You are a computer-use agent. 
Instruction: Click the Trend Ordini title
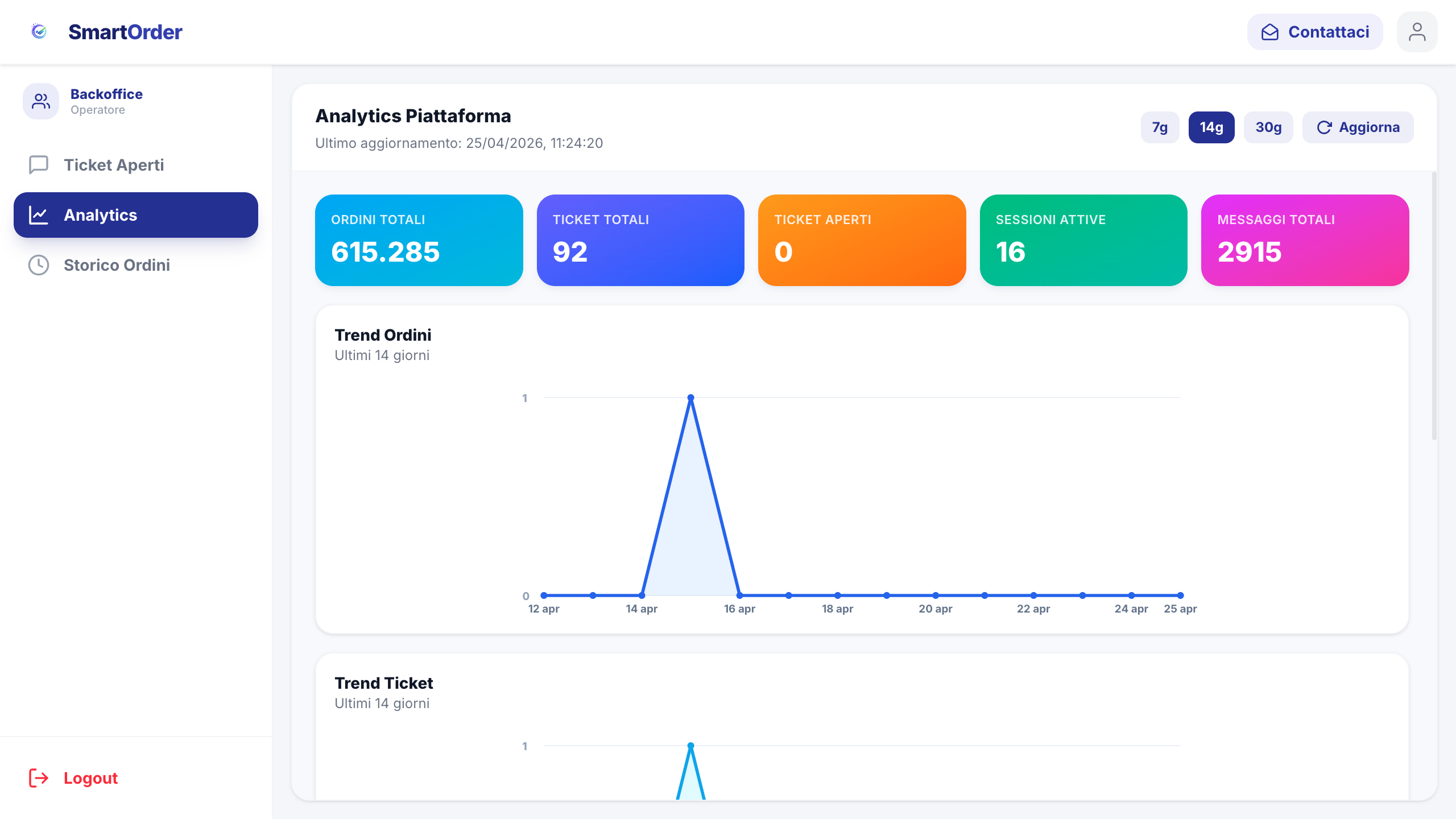click(x=383, y=335)
